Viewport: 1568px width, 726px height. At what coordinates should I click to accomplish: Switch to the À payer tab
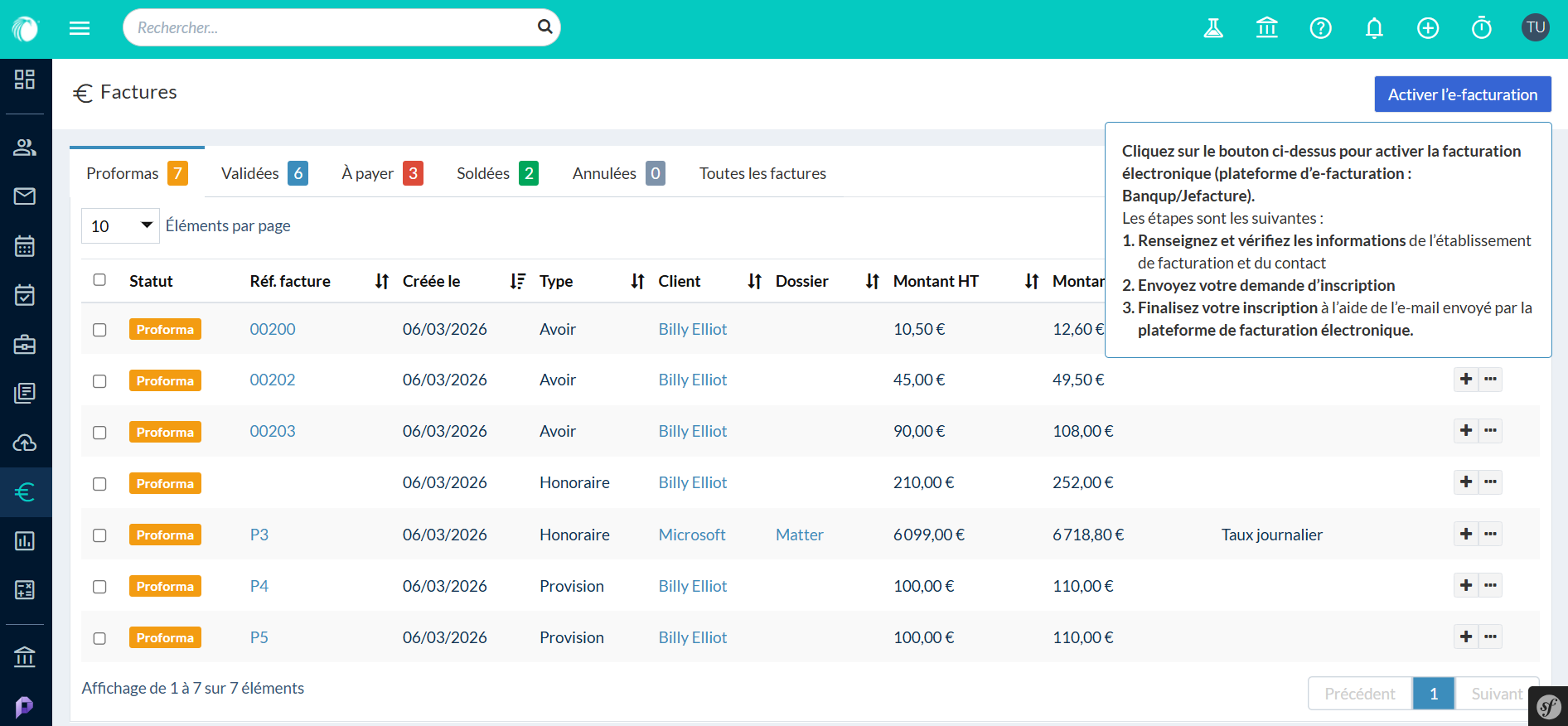pos(381,173)
